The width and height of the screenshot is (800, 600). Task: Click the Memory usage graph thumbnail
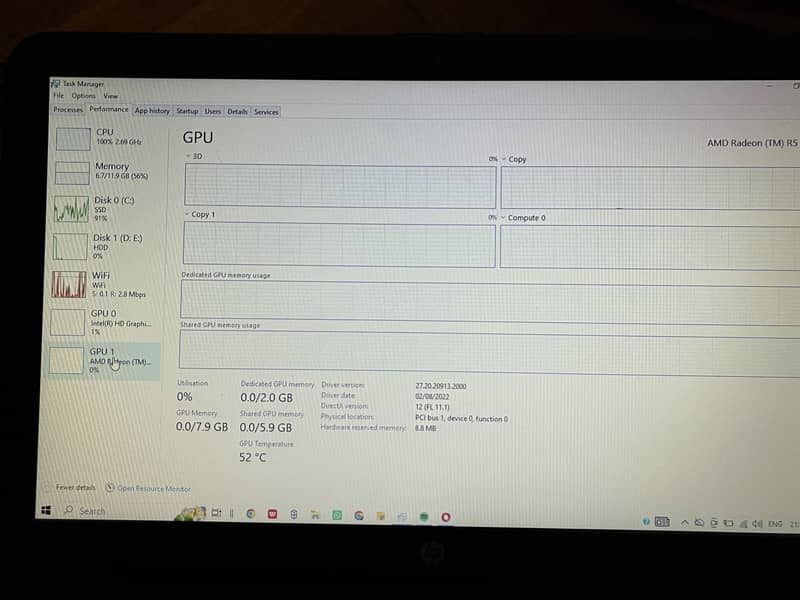click(x=72, y=173)
